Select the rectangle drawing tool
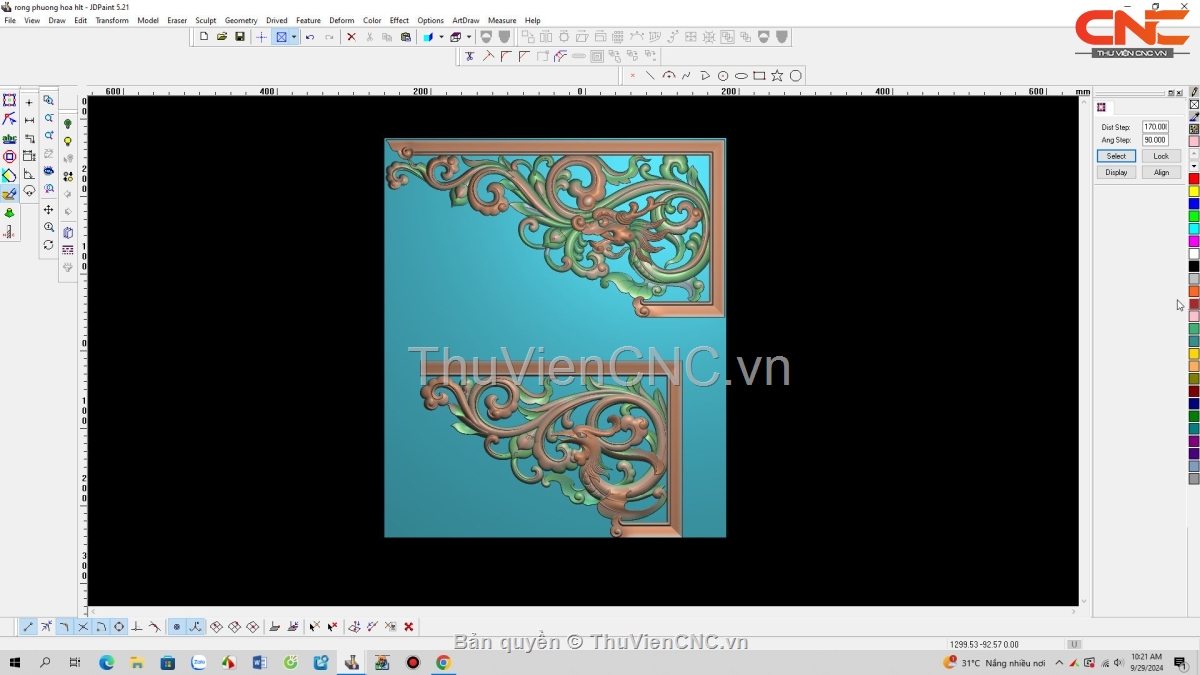The width and height of the screenshot is (1200, 675). tap(759, 76)
